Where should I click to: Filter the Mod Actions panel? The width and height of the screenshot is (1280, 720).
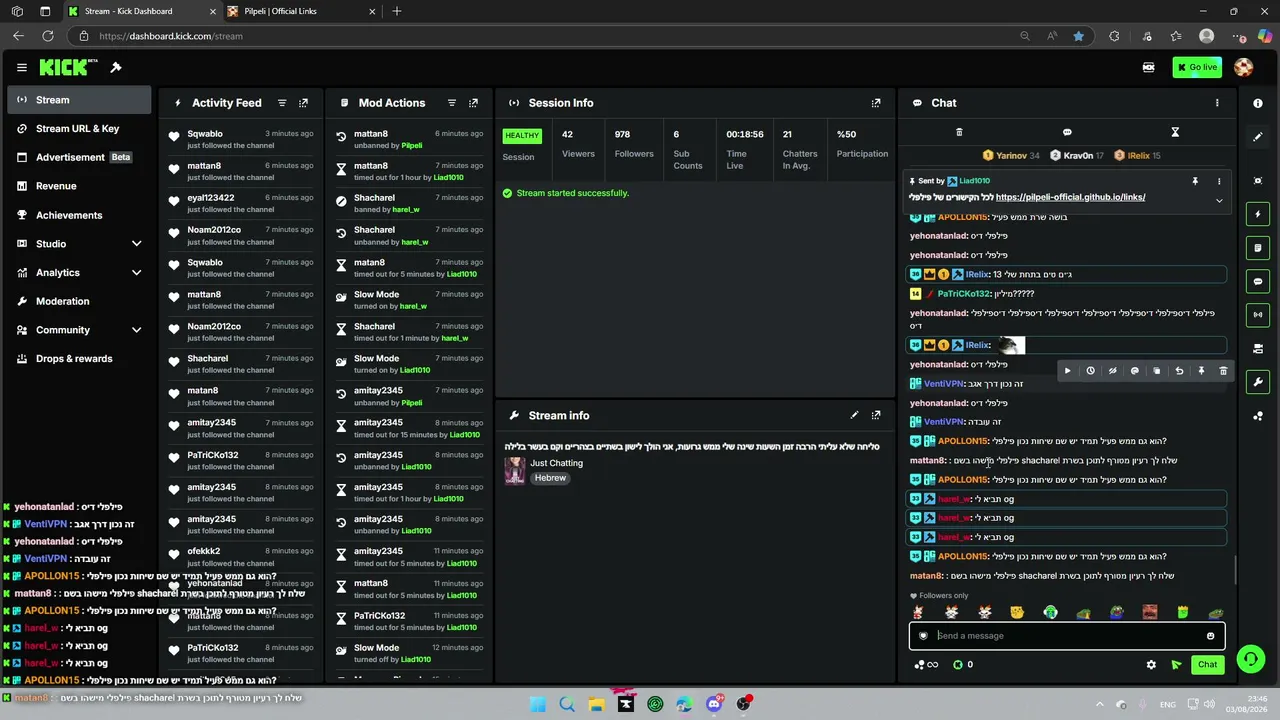coord(452,103)
